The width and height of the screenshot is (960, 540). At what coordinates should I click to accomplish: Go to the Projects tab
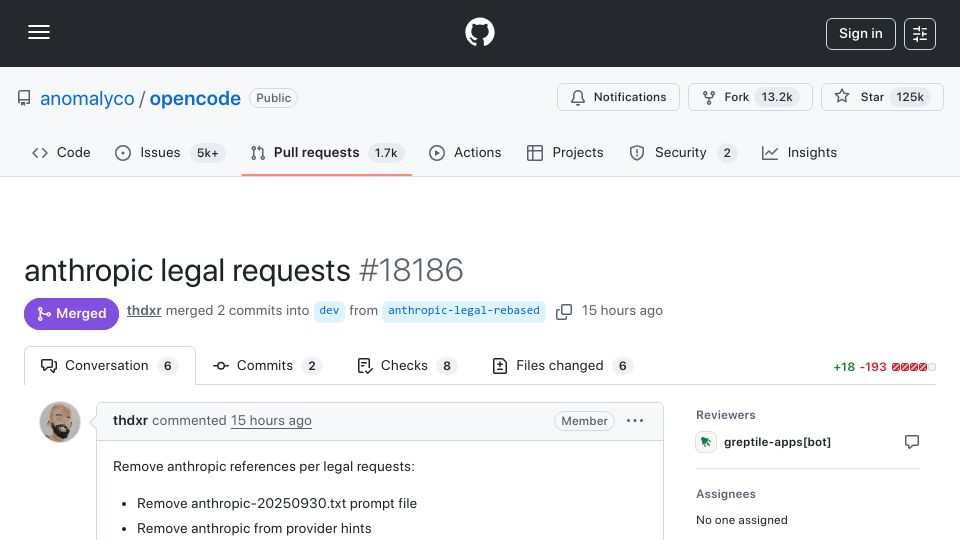[x=565, y=152]
